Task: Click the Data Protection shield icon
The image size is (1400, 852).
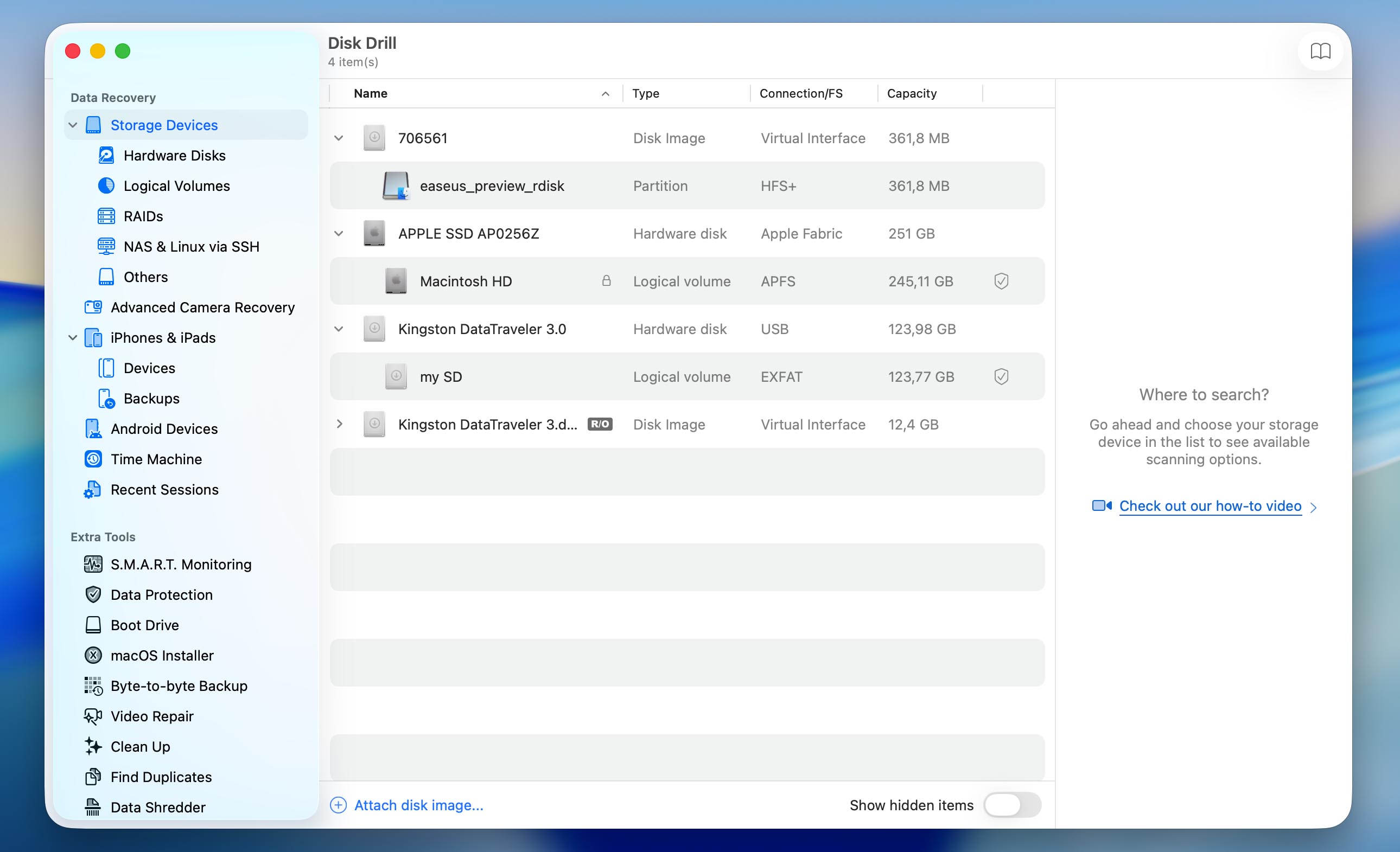Action: (93, 595)
